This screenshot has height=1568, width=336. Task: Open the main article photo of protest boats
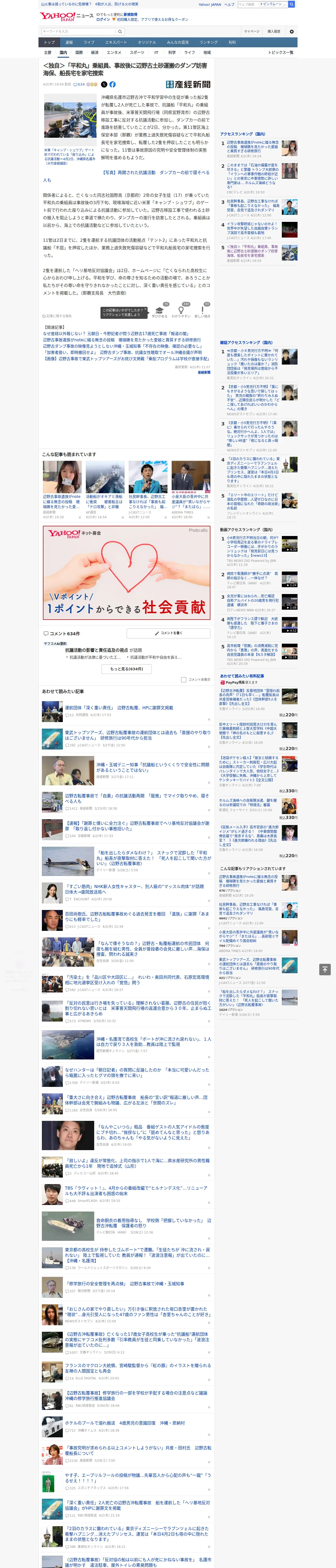[70, 120]
